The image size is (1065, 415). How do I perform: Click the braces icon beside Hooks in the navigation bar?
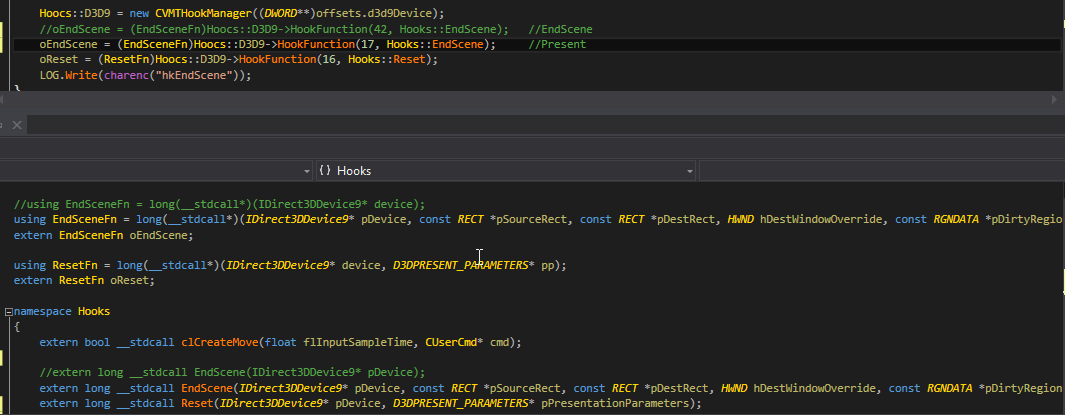pyautogui.click(x=325, y=171)
